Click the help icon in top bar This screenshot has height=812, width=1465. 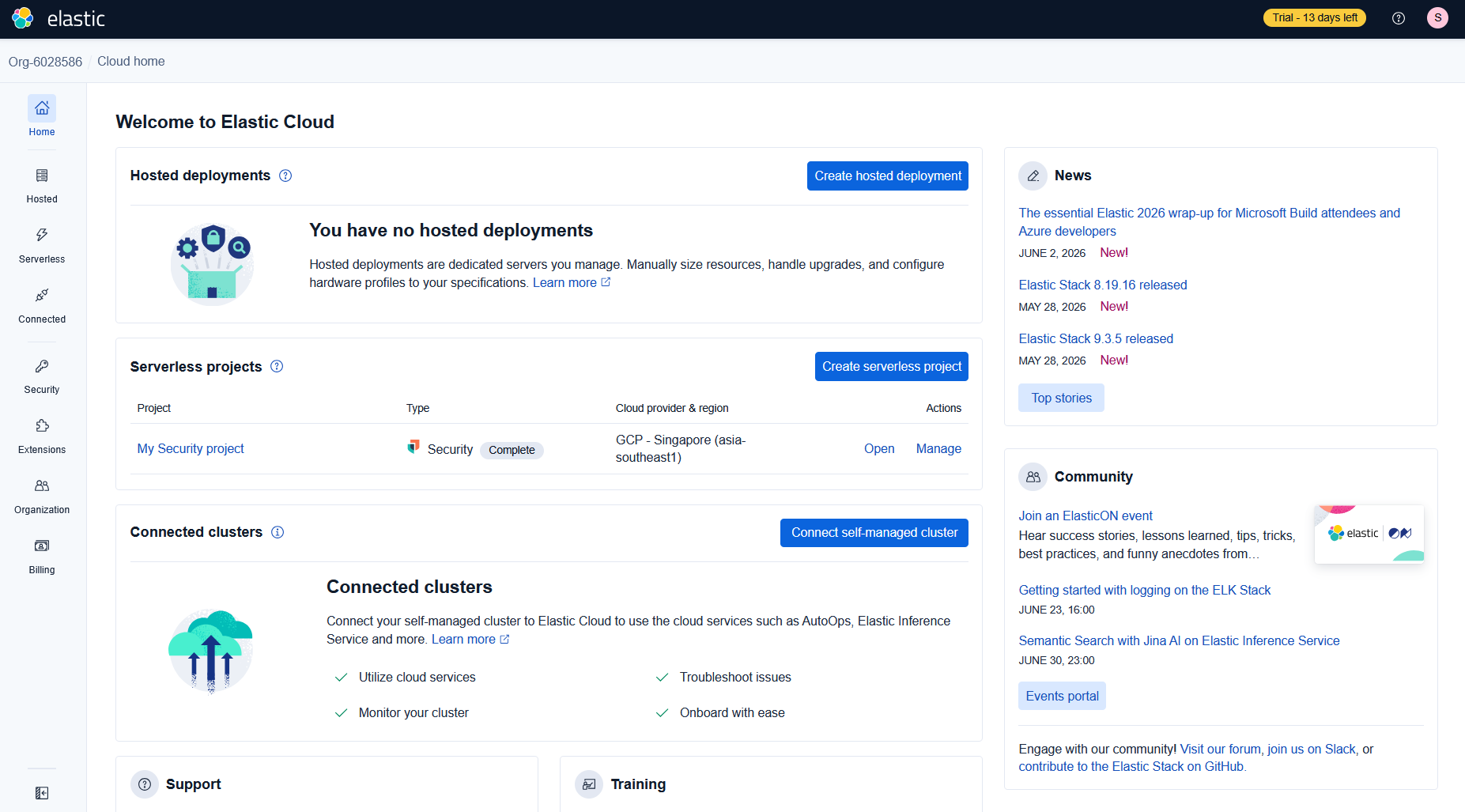[x=1399, y=18]
